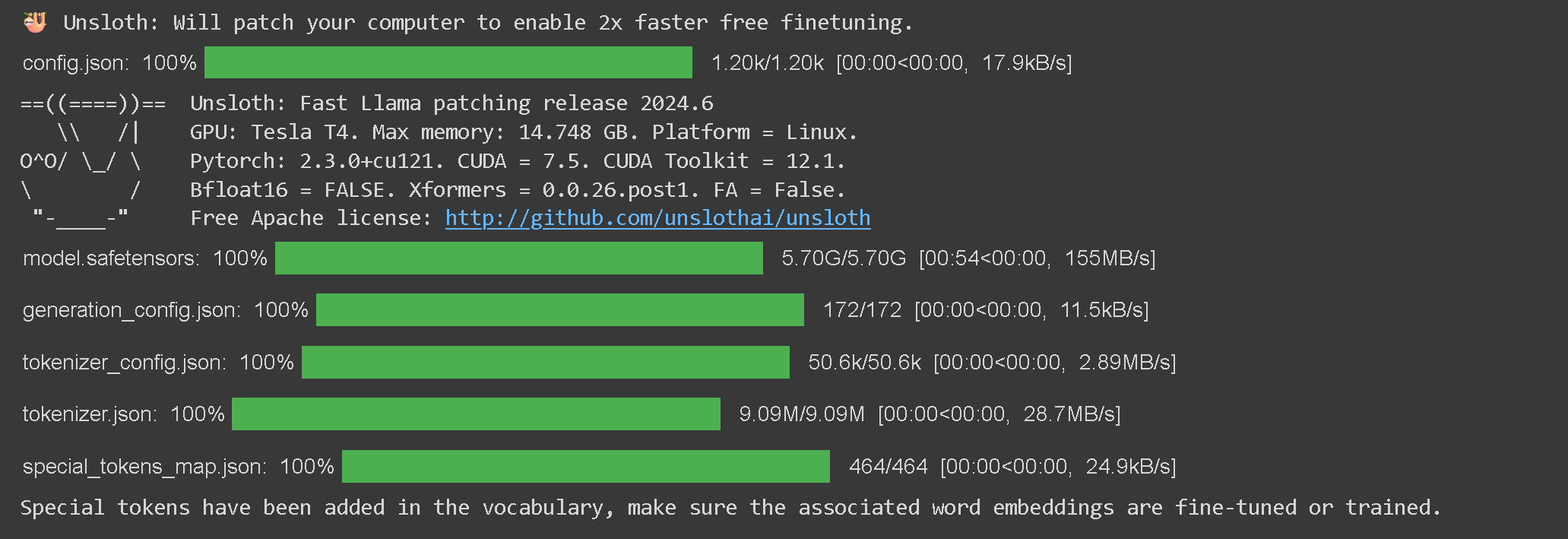Click the sloth emoji icon
1568x539 pixels.
[34, 23]
